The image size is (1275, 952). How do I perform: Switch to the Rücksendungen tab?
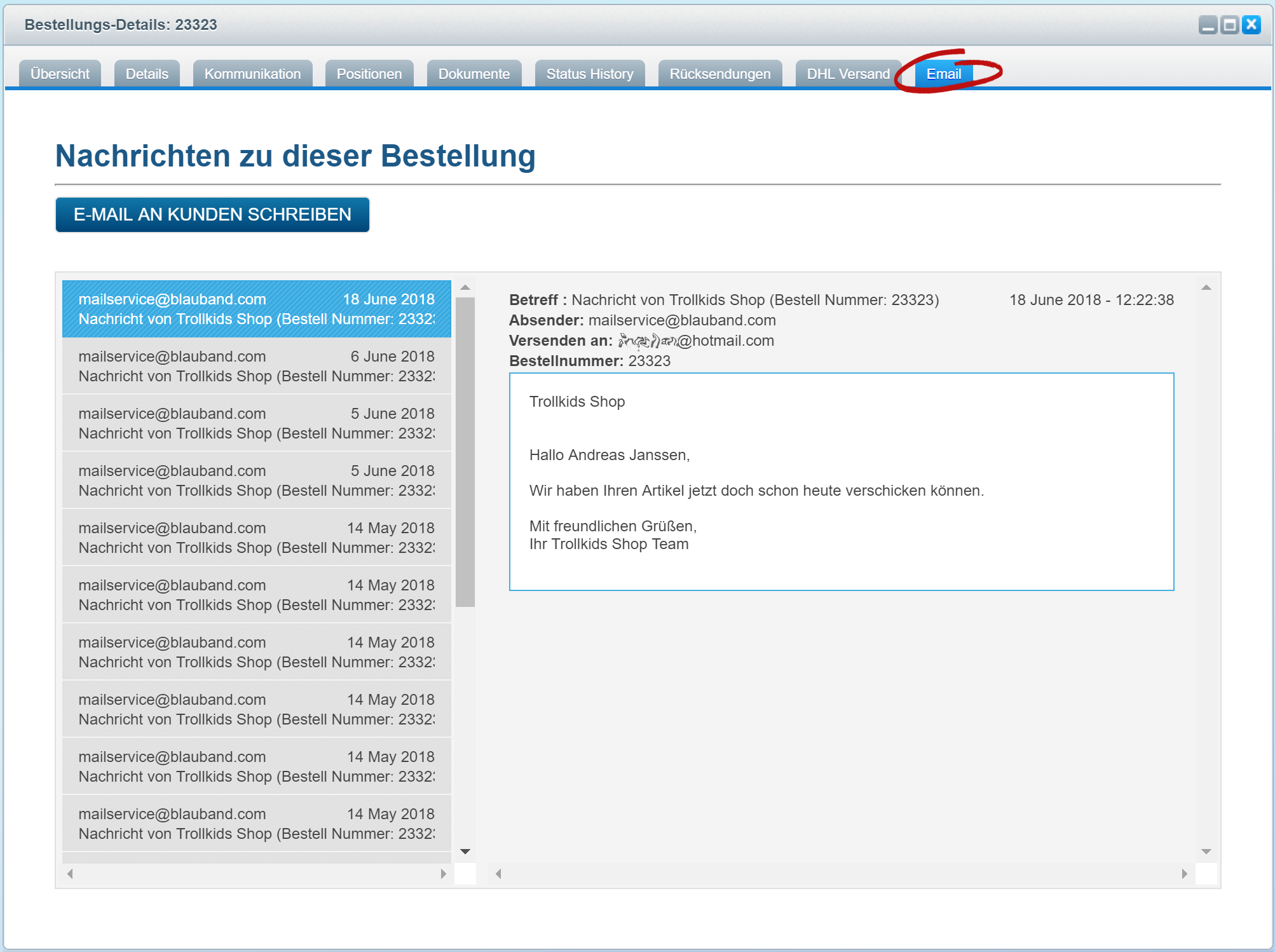coord(720,74)
